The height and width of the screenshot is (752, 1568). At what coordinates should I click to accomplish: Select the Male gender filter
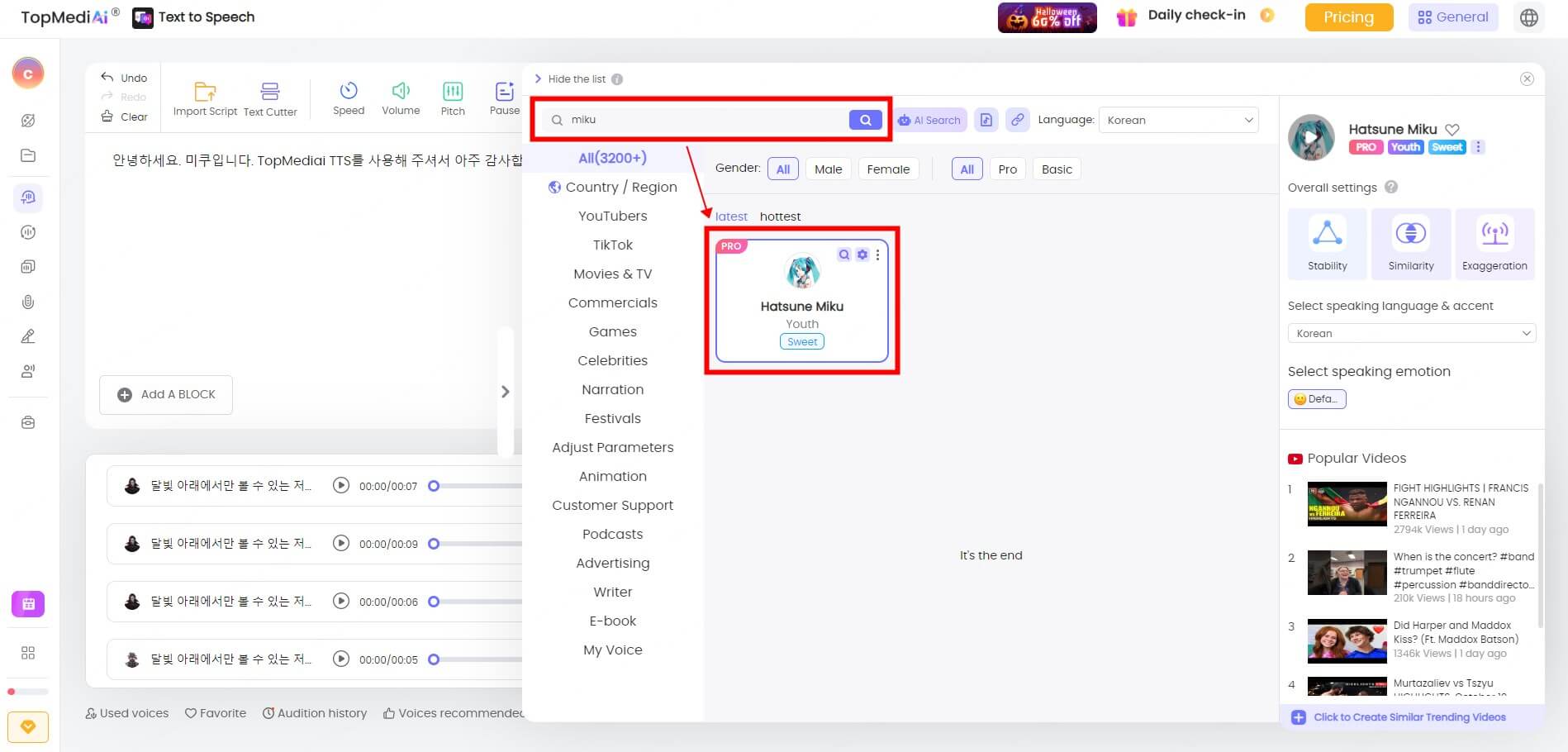pyautogui.click(x=828, y=169)
